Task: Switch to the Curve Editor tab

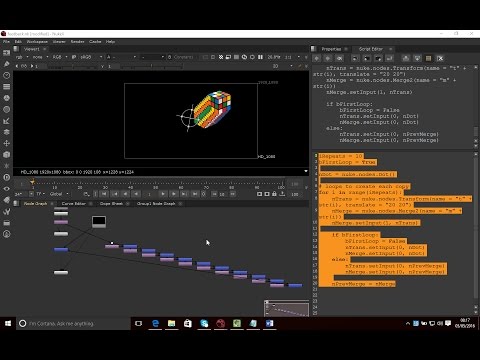Action: pyautogui.click(x=74, y=203)
